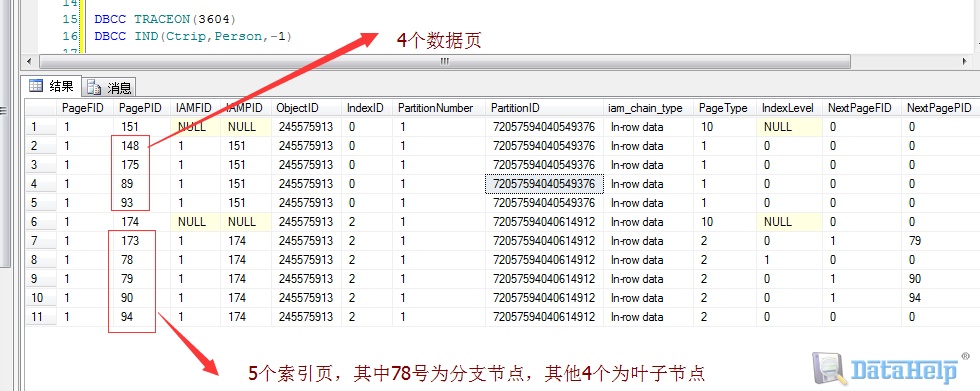Click the IndexLevel column header
Image resolution: width=980 pixels, height=391 pixels.
(x=789, y=108)
